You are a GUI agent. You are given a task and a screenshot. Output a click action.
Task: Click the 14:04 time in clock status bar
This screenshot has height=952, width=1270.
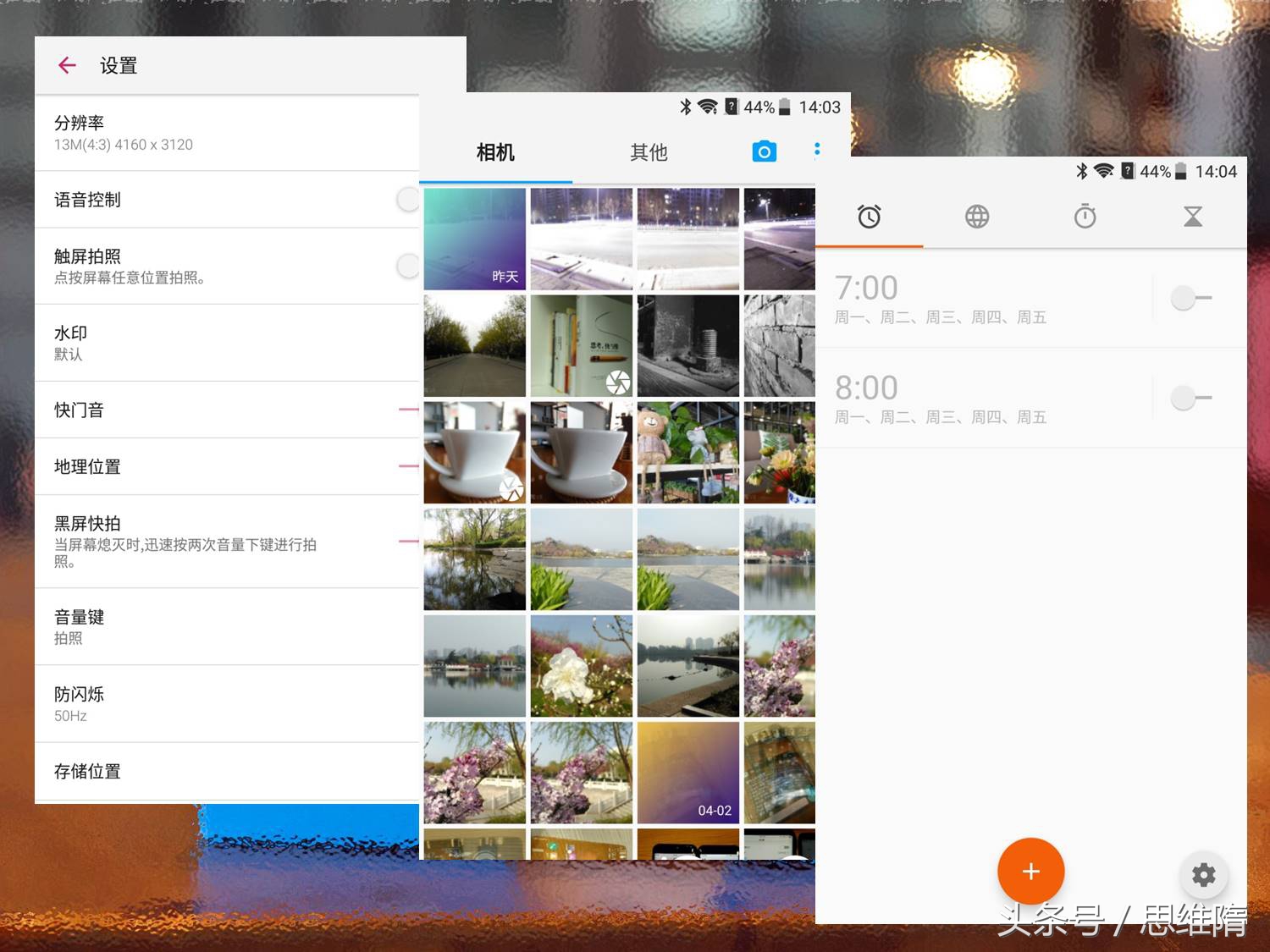click(1216, 172)
